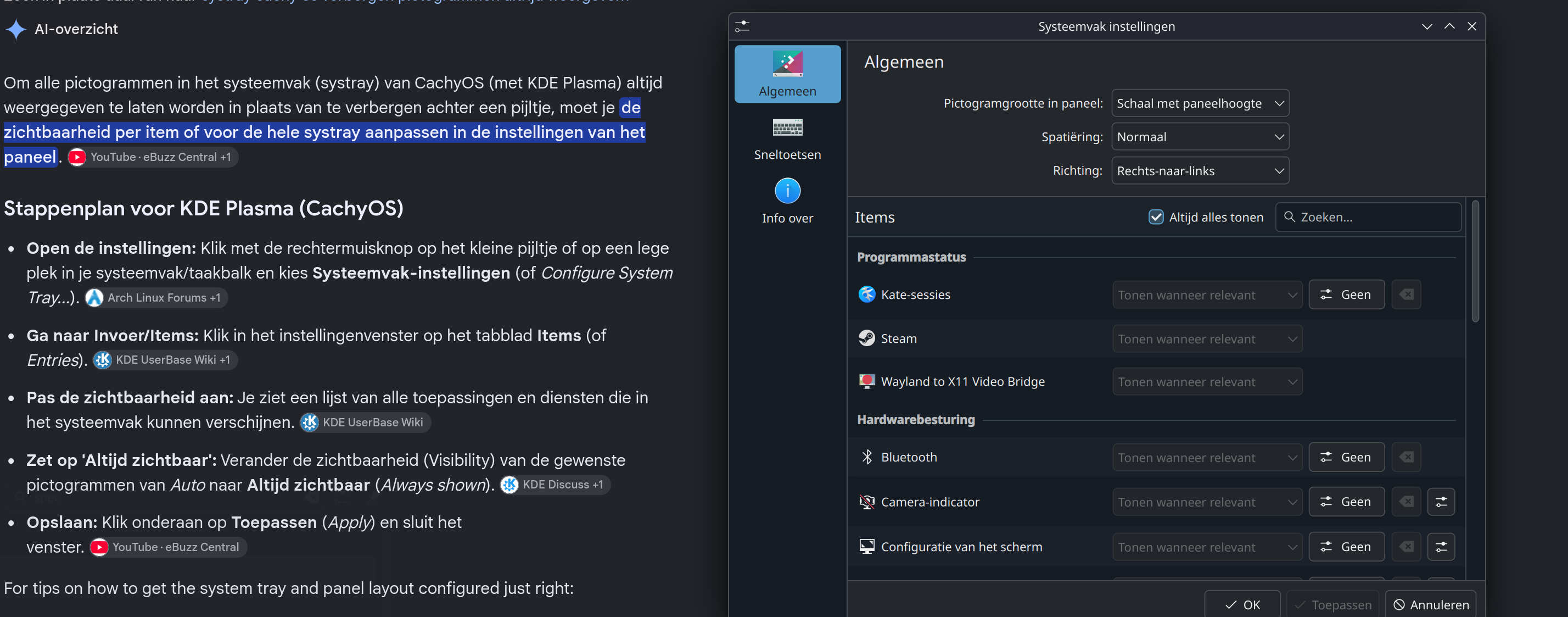Open visibility dropdown for Wayland to X11 Video Bridge
The height and width of the screenshot is (617, 1568).
coord(1207,382)
